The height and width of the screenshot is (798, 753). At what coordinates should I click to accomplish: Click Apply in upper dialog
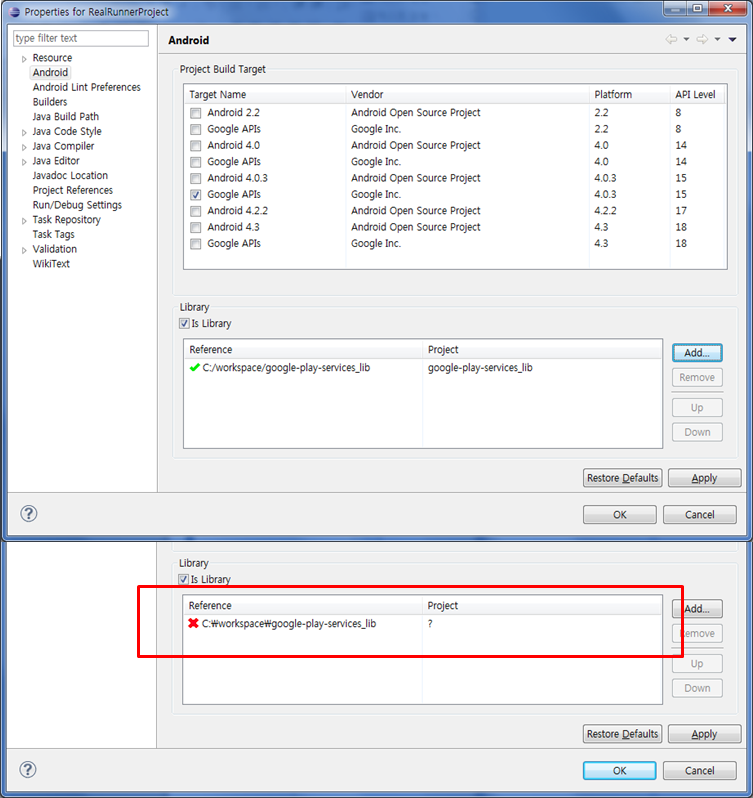tap(704, 478)
